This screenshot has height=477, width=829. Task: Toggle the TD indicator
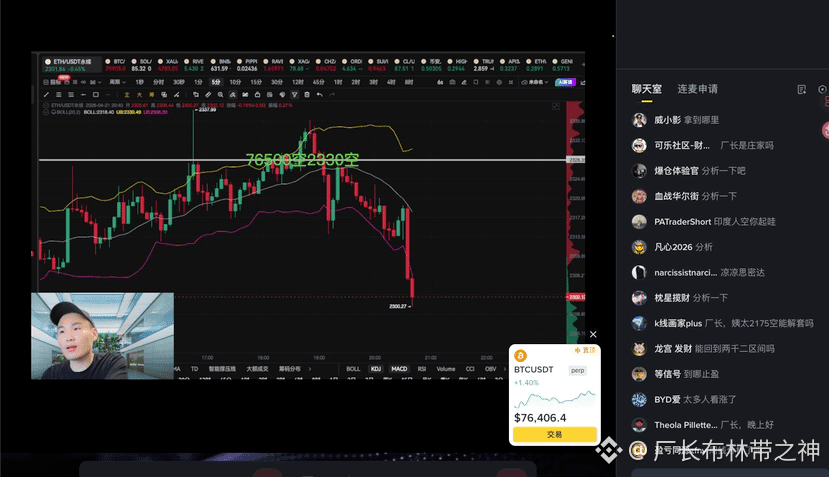pyautogui.click(x=195, y=369)
